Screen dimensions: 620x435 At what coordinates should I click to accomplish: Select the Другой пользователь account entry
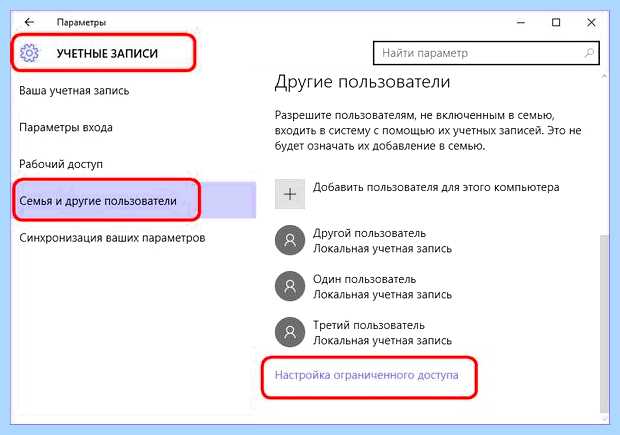363,240
